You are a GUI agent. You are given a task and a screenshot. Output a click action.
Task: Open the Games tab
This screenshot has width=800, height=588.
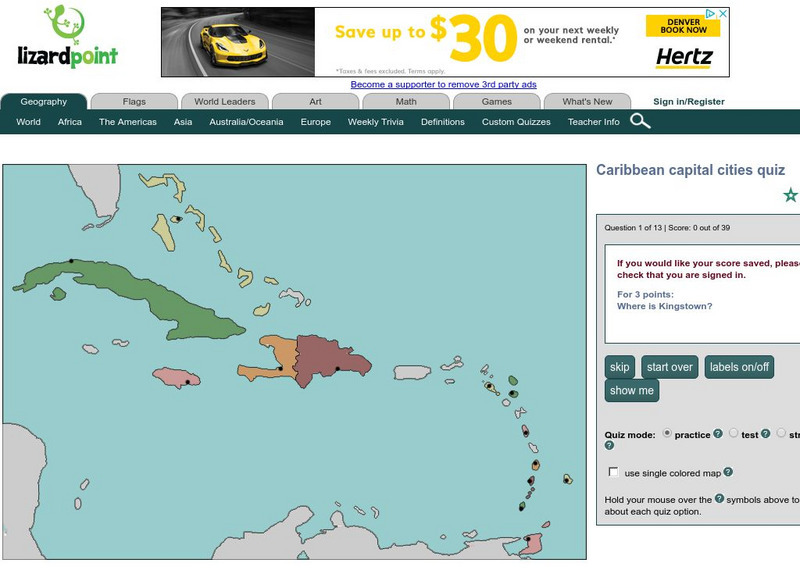pos(496,102)
